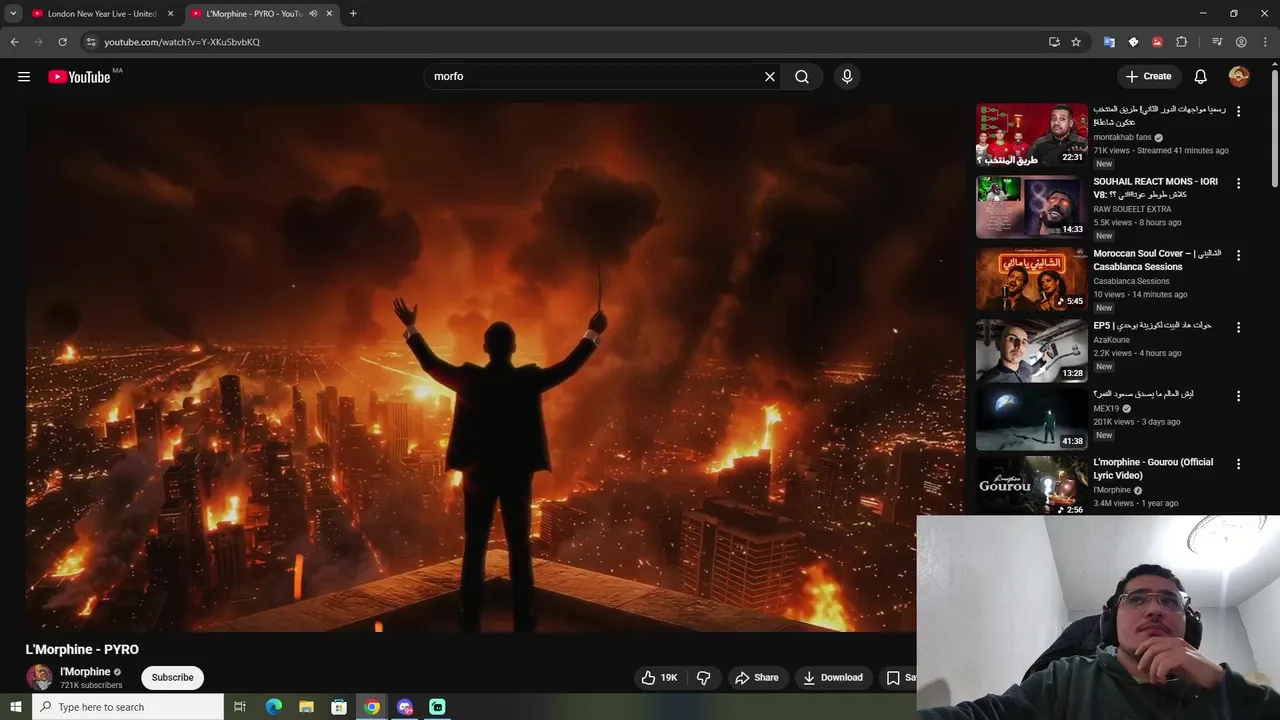The image size is (1280, 720).
Task: Bookmark this page with the star
Action: (x=1076, y=42)
